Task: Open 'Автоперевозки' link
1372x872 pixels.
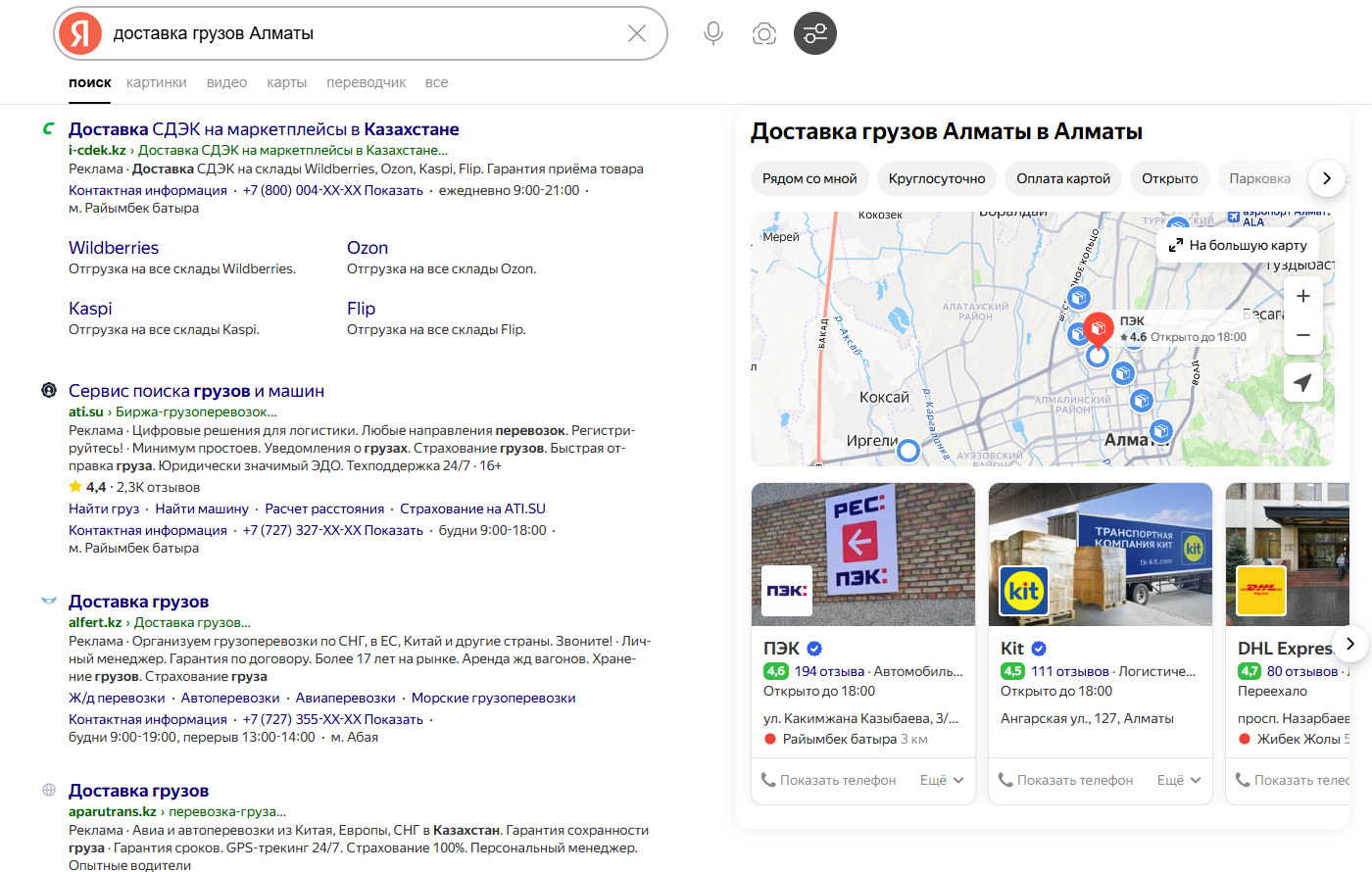Action: 230,698
